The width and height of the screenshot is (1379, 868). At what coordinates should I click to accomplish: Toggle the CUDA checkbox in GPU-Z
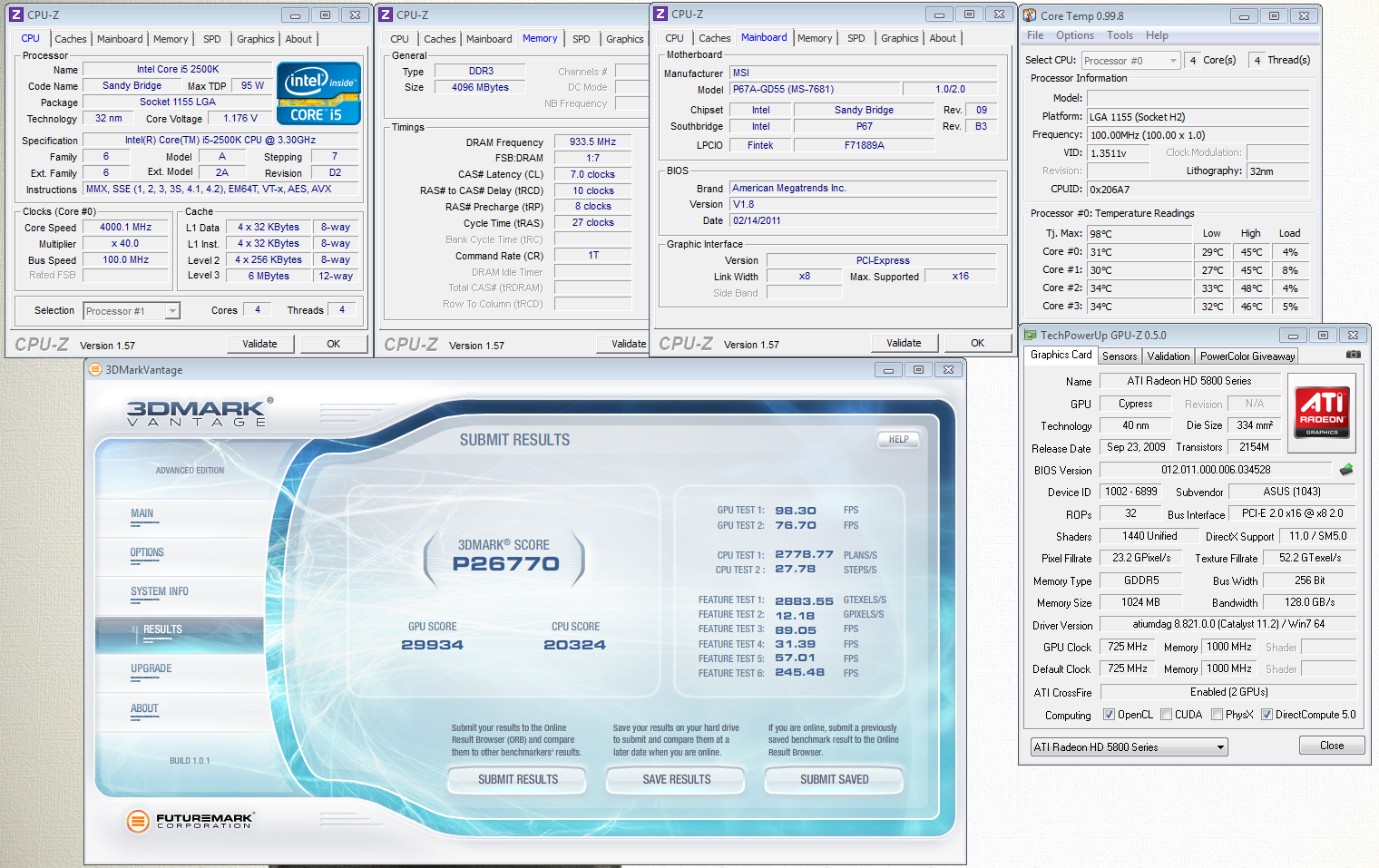point(1167,715)
